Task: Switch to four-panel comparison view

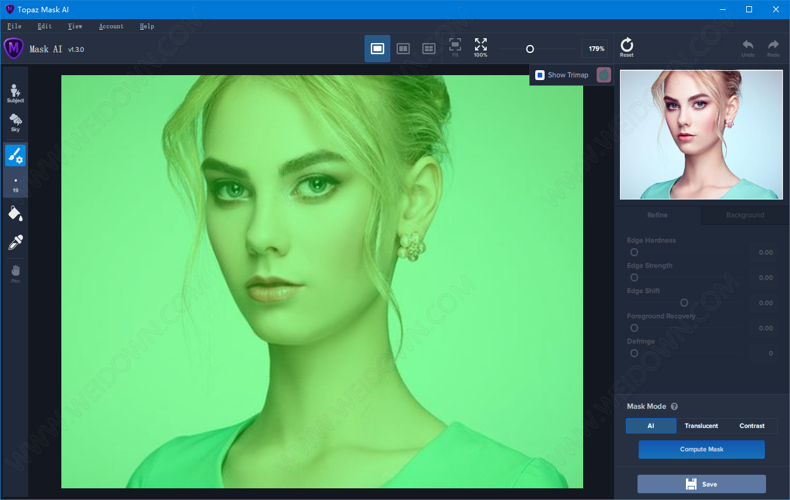Action: (429, 48)
